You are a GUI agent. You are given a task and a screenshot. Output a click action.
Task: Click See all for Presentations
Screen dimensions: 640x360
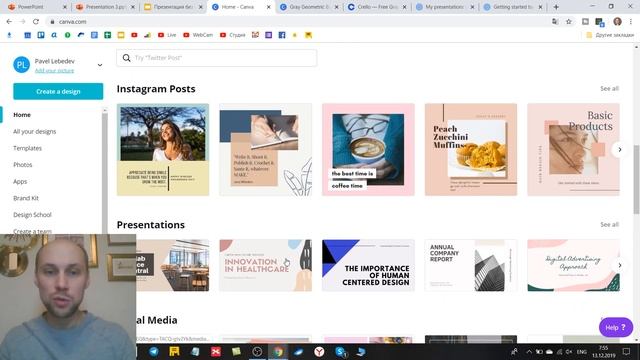point(609,224)
